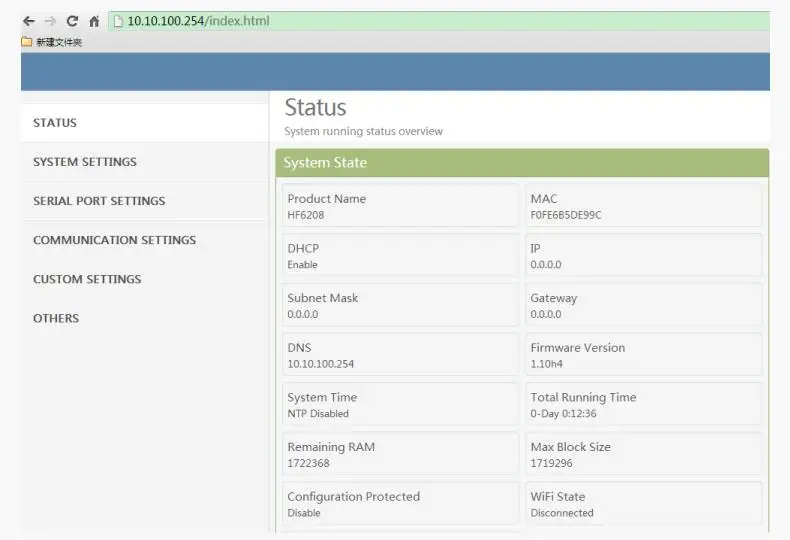Screen dimensions: 790x540
Task: Select the Product Name value HF6208
Action: 306,215
